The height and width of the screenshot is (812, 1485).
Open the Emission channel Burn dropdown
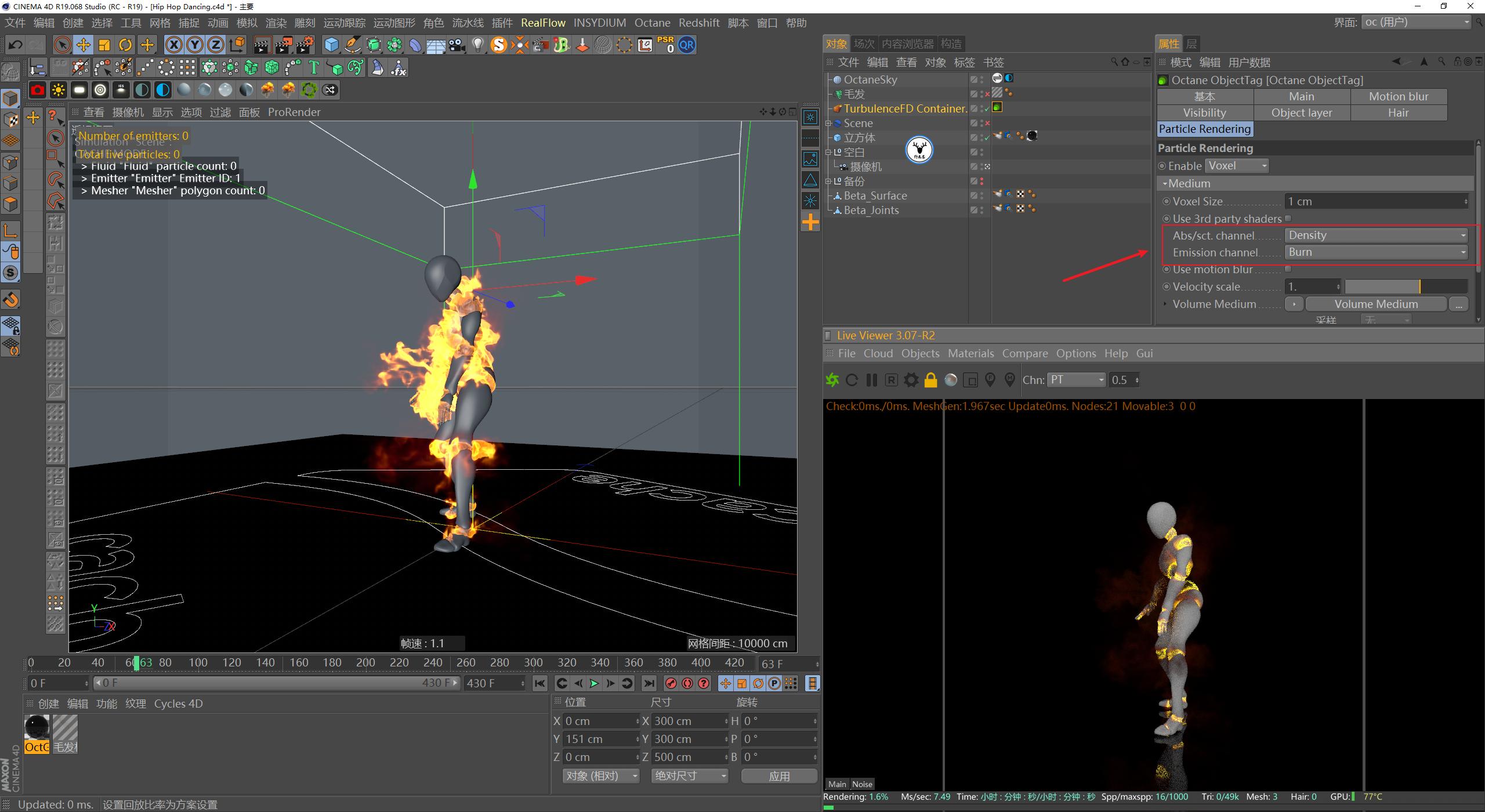click(1376, 252)
